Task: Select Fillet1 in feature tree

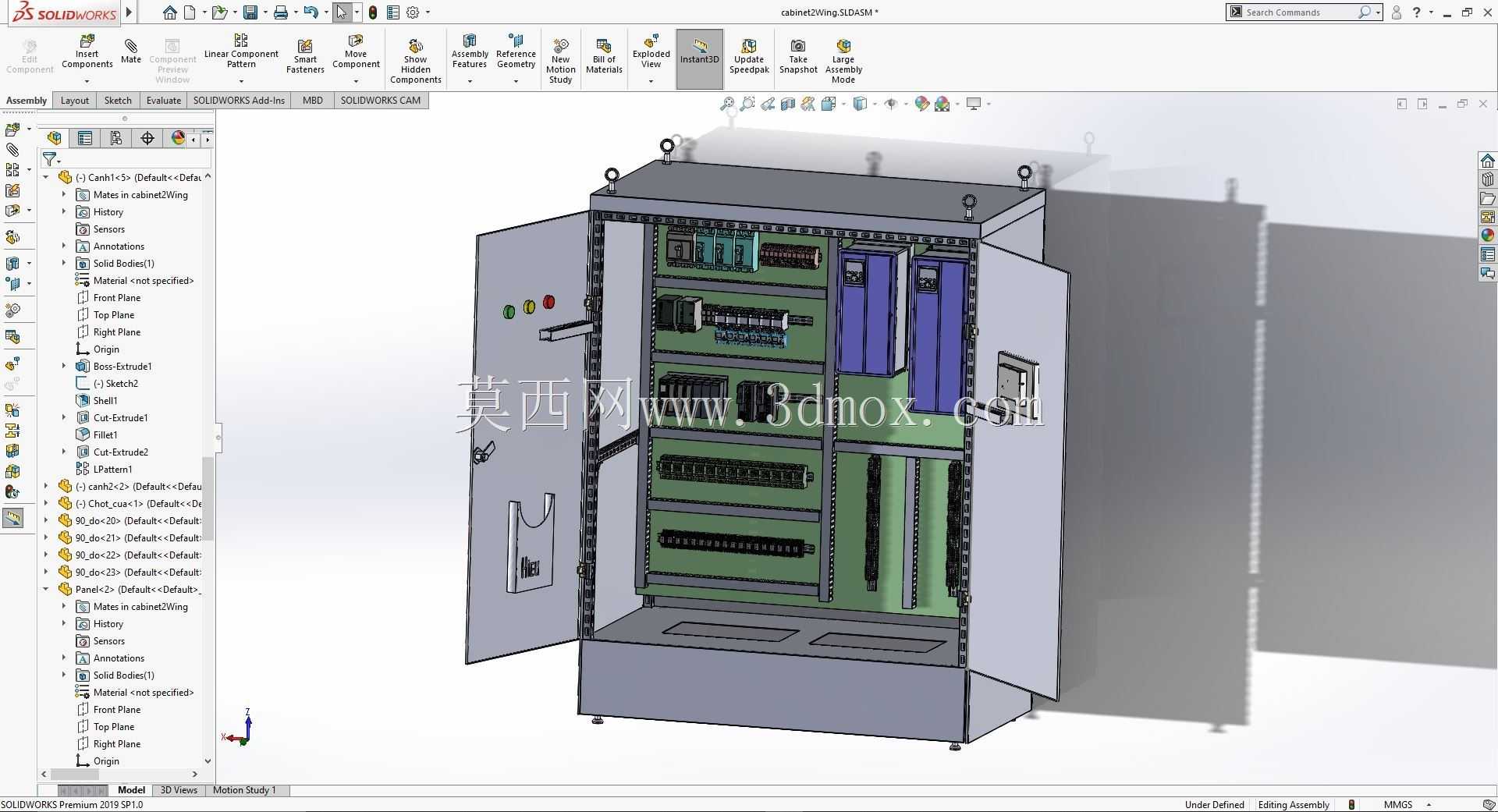Action: [x=105, y=435]
